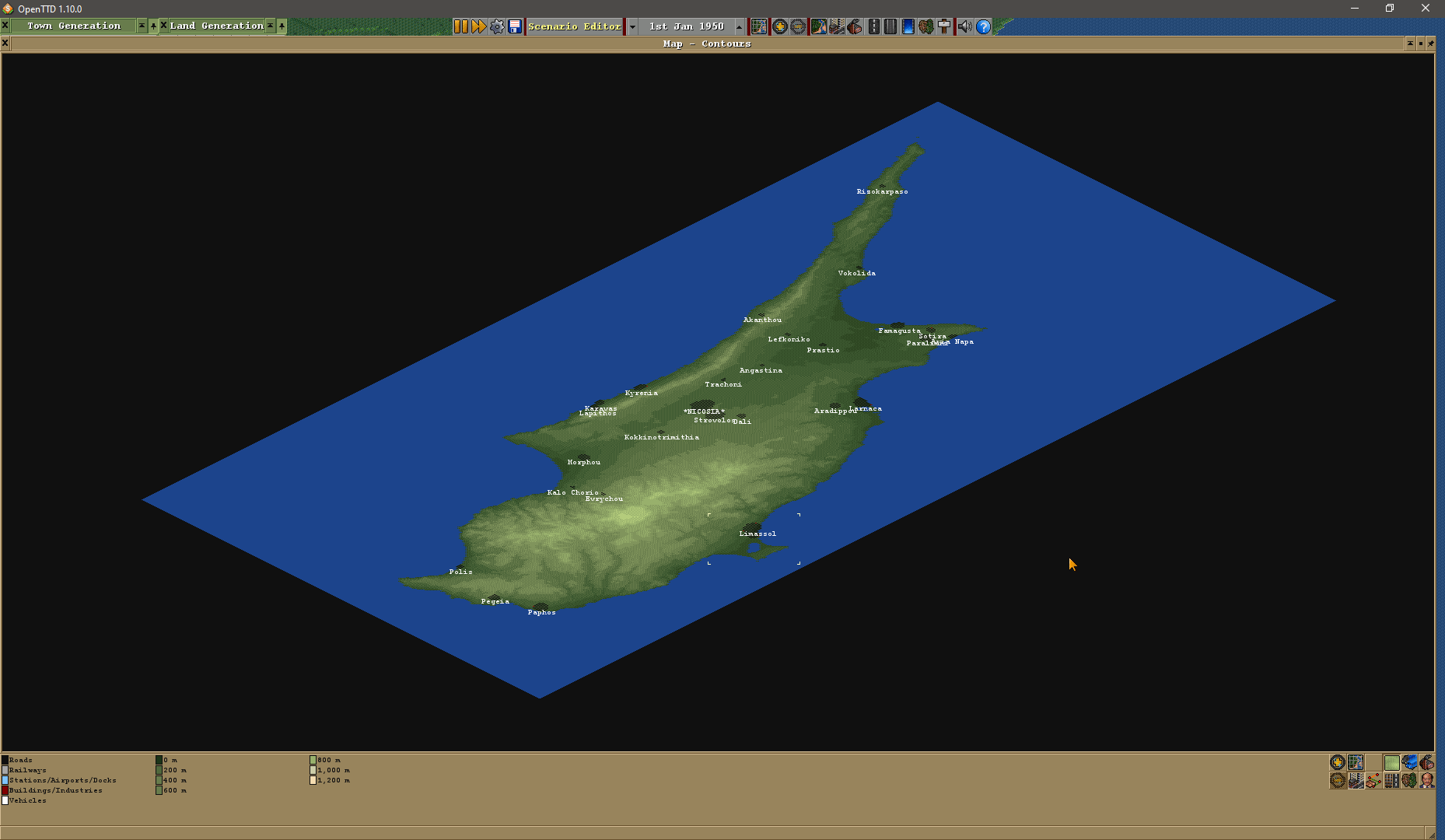The image size is (1445, 840).
Task: Click the Polis town label on map
Action: pyautogui.click(x=460, y=572)
